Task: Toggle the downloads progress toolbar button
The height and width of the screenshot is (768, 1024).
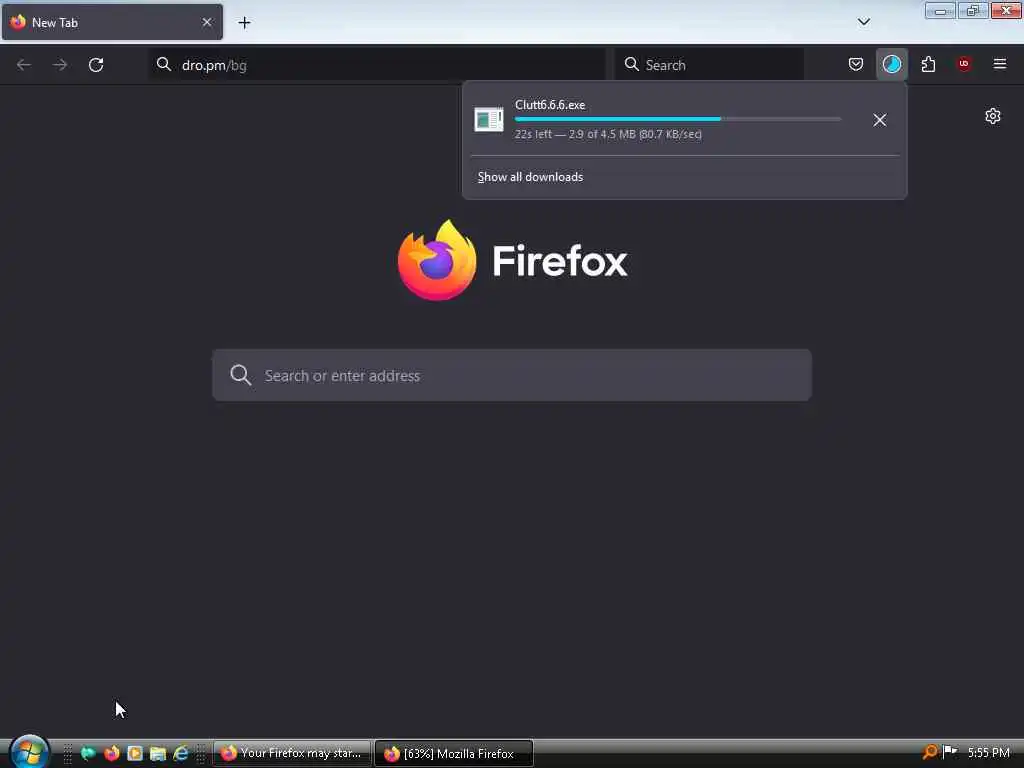Action: tap(891, 64)
